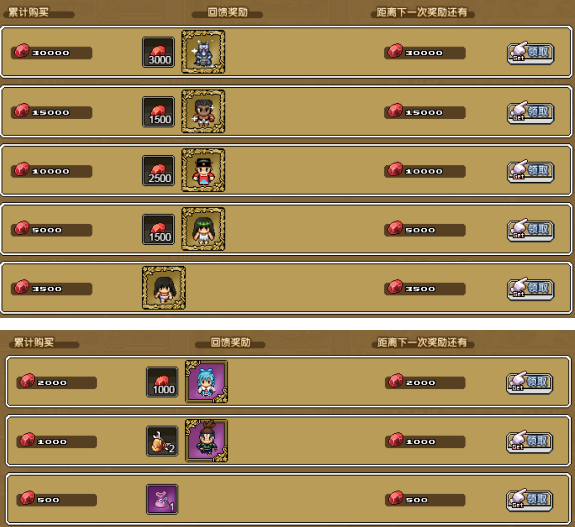Select the 3000 gem reward icon
Screen dimensions: 575x527
pyautogui.click(x=158, y=52)
